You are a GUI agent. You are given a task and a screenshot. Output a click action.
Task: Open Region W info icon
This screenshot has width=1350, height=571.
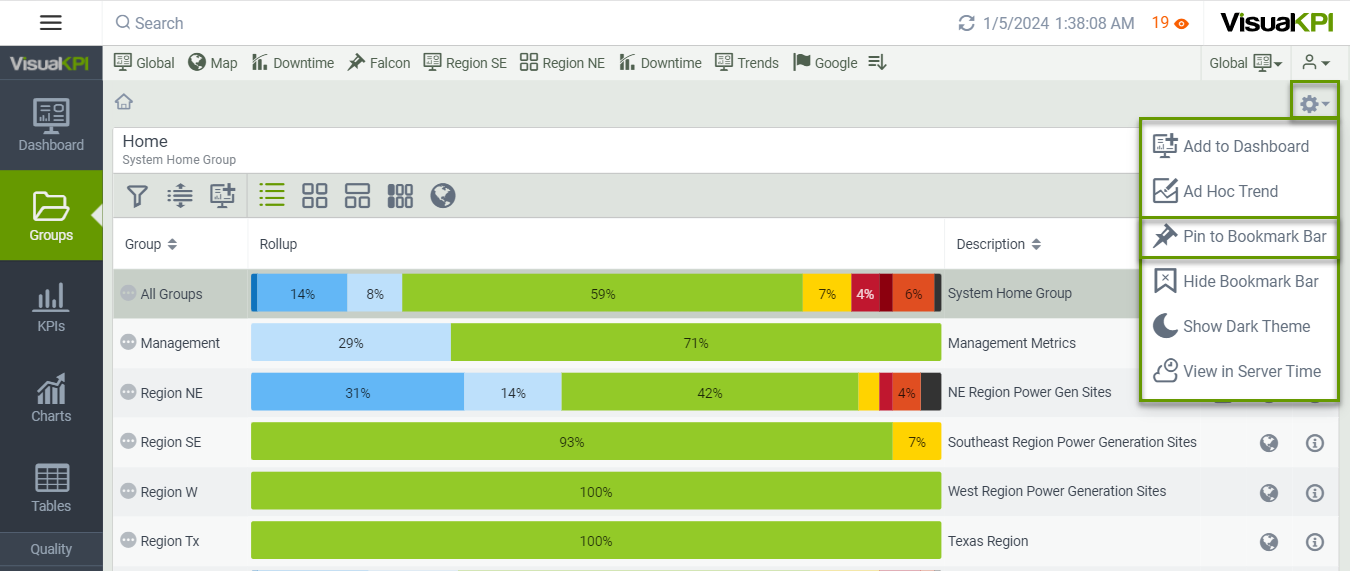tap(1315, 492)
